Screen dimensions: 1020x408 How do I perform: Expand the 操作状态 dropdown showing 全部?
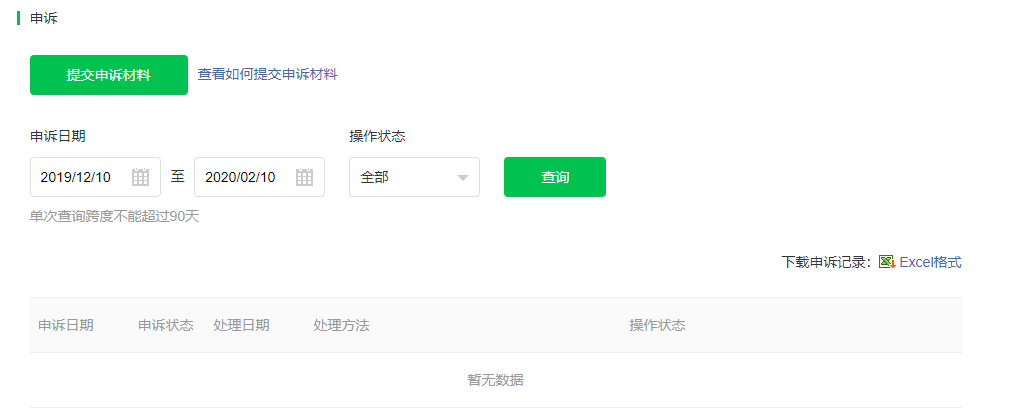pos(414,177)
